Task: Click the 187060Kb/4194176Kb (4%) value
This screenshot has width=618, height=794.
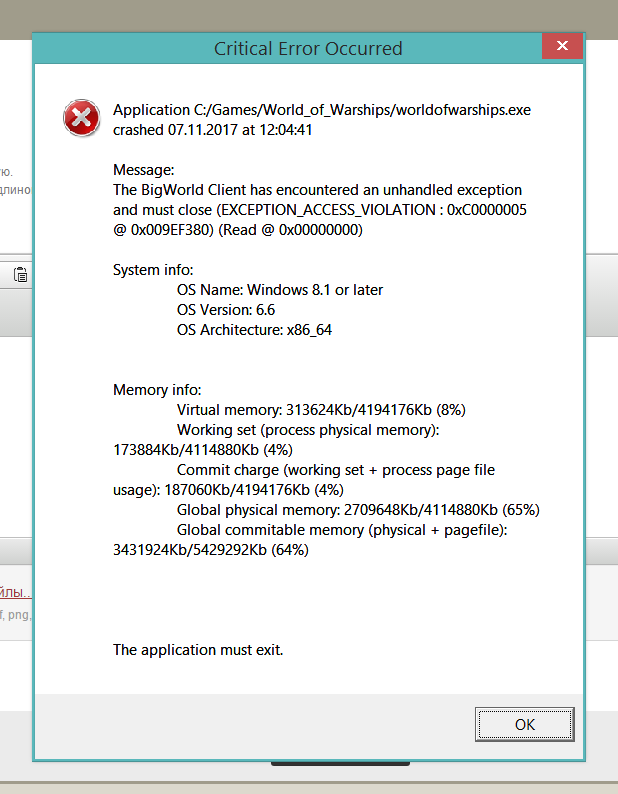Action: click(254, 490)
